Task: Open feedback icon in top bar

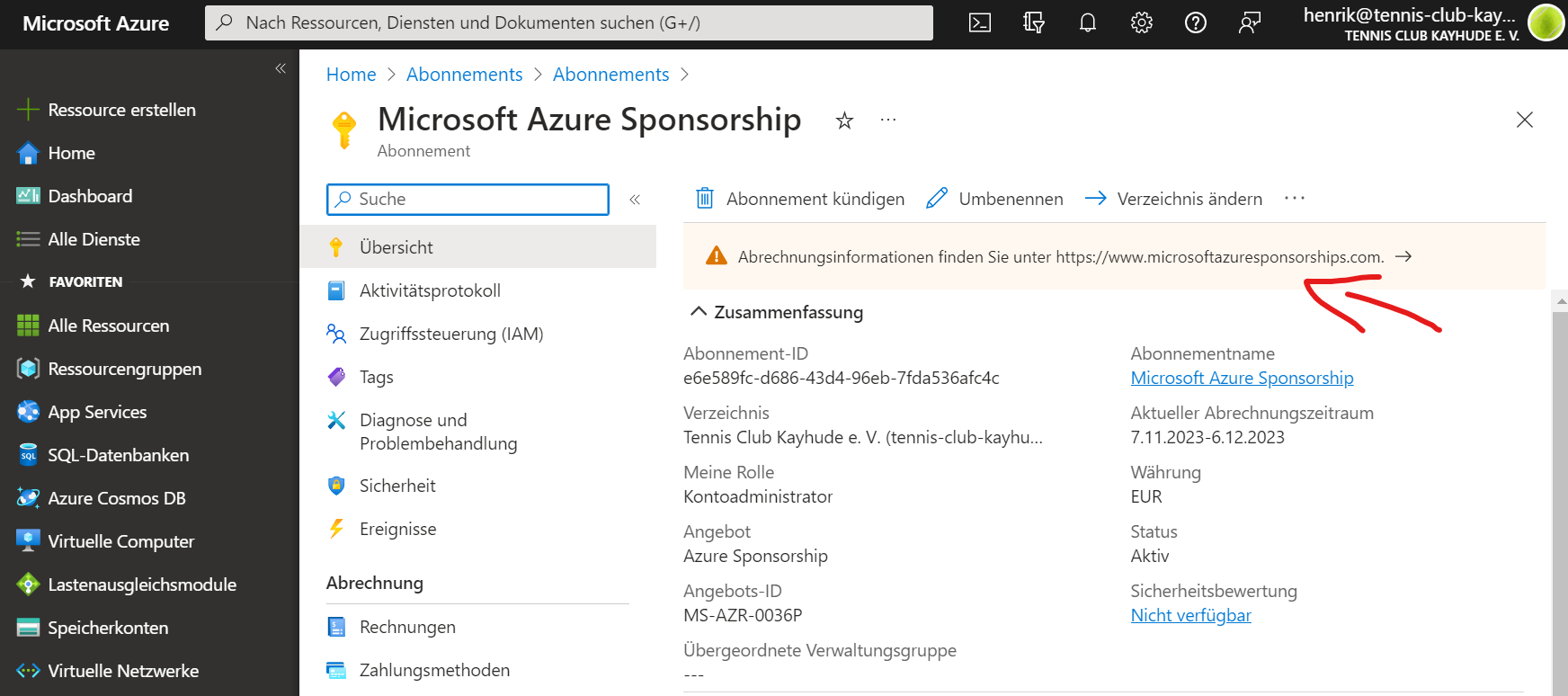Action: 1250,23
